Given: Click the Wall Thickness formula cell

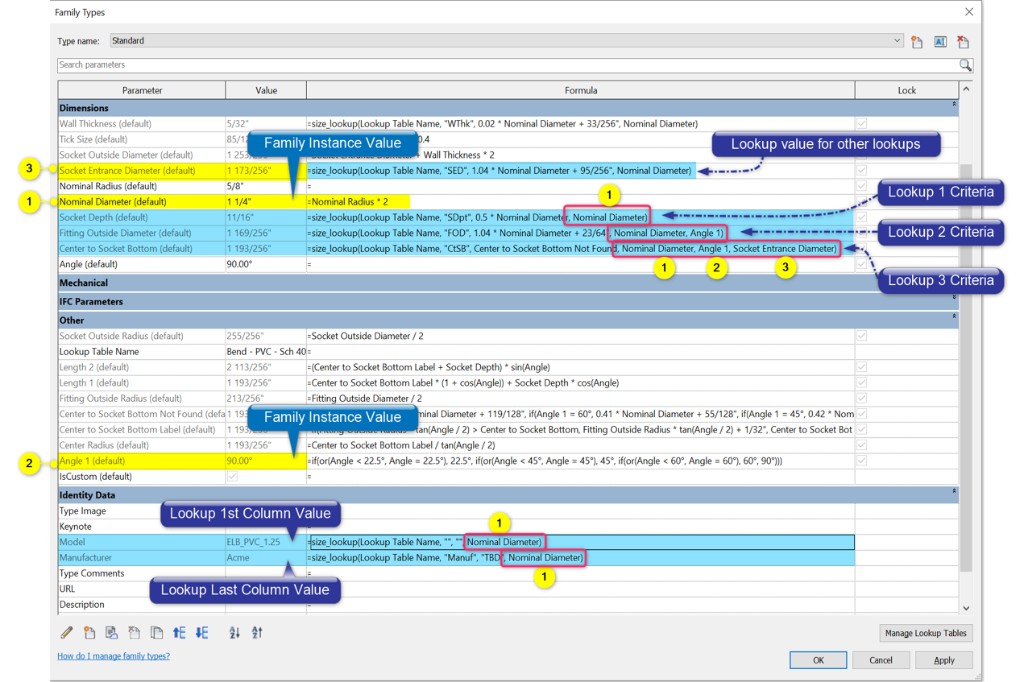Looking at the screenshot, I should [581, 123].
